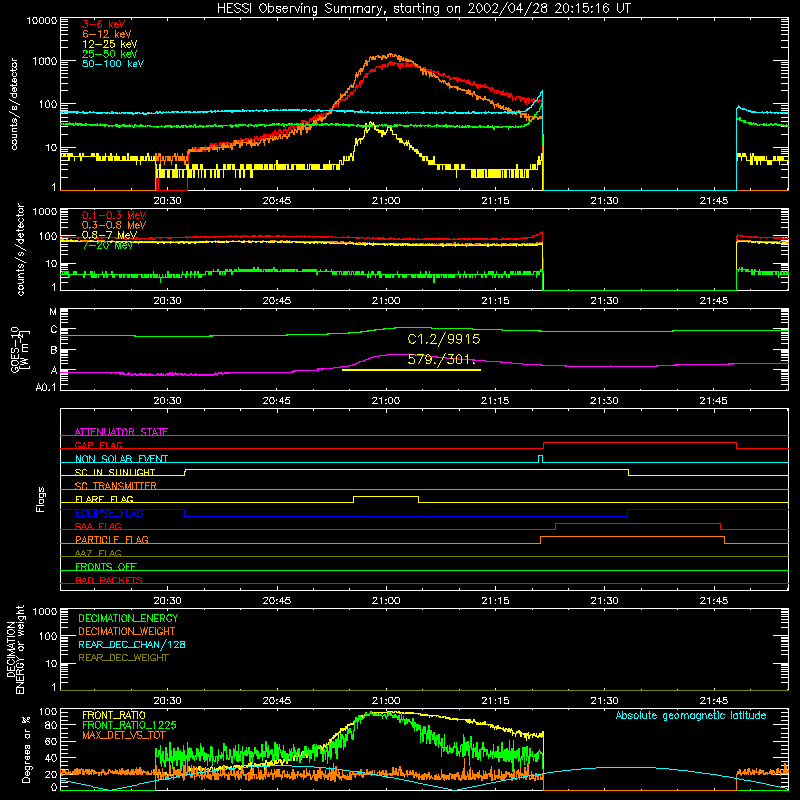Click the NON_SOLAR_EVENT pulse marker
This screenshot has height=800, width=800.
tap(541, 459)
